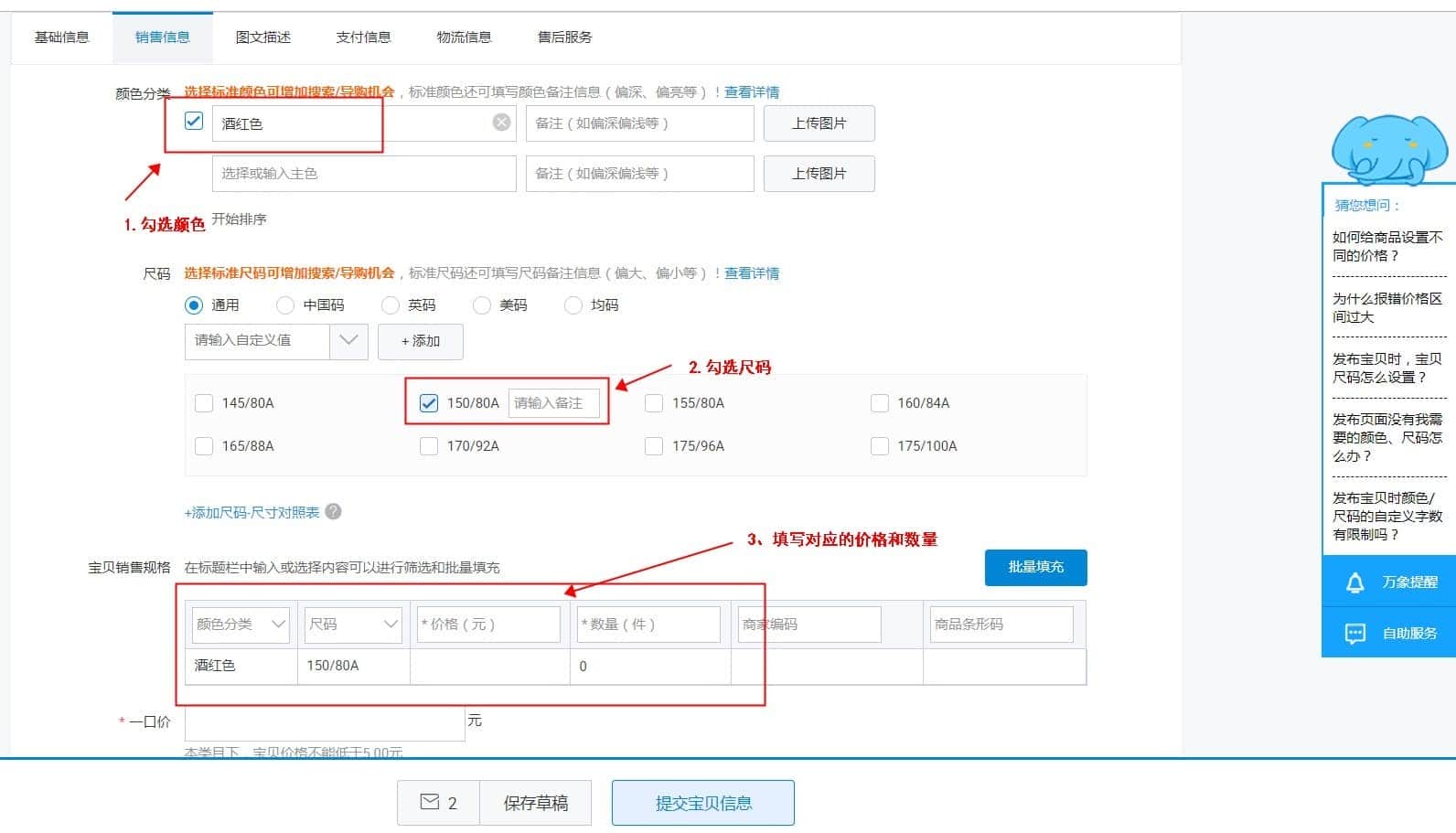Switch to the 支付信息 tab
The width and height of the screenshot is (1456, 833).
click(364, 37)
